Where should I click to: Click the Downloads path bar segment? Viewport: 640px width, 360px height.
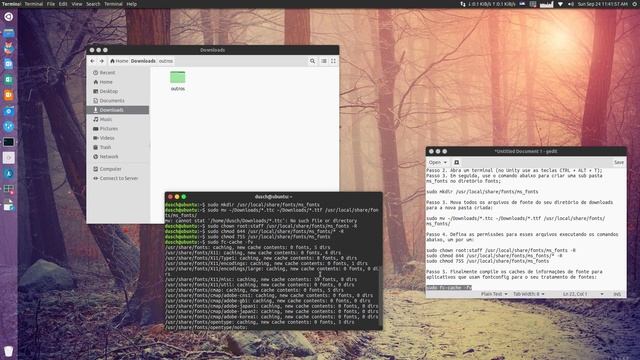143,61
